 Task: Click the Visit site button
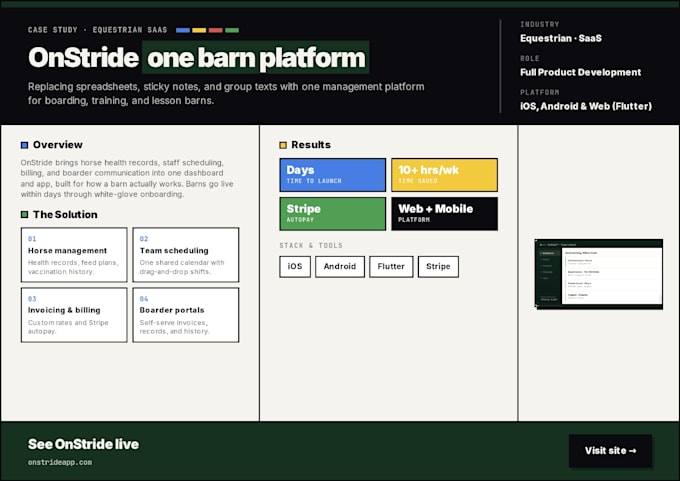[610, 451]
